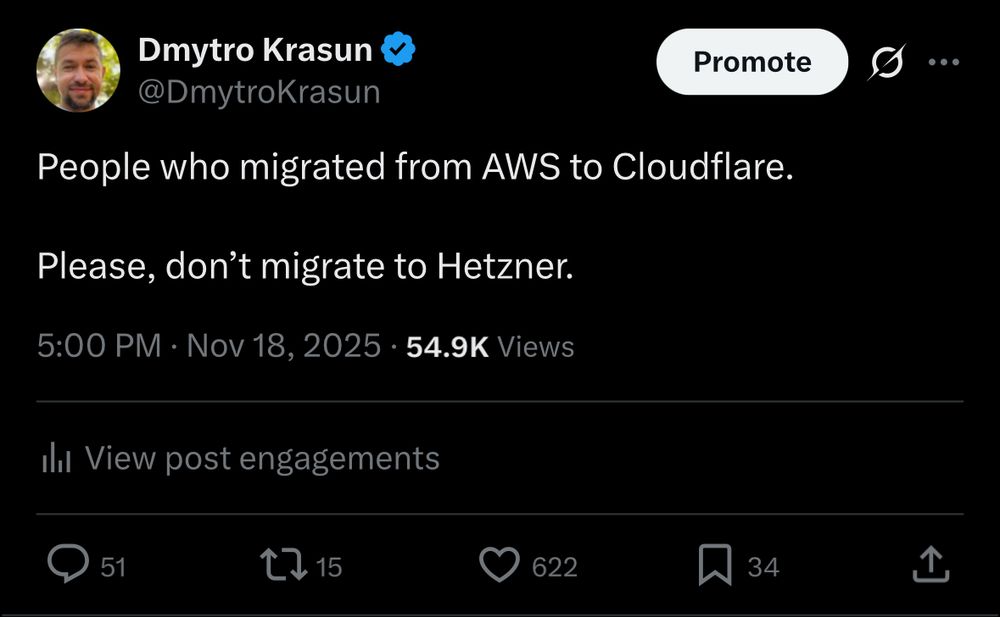Click the bar chart analytics icon
1000x617 pixels.
coord(55,459)
